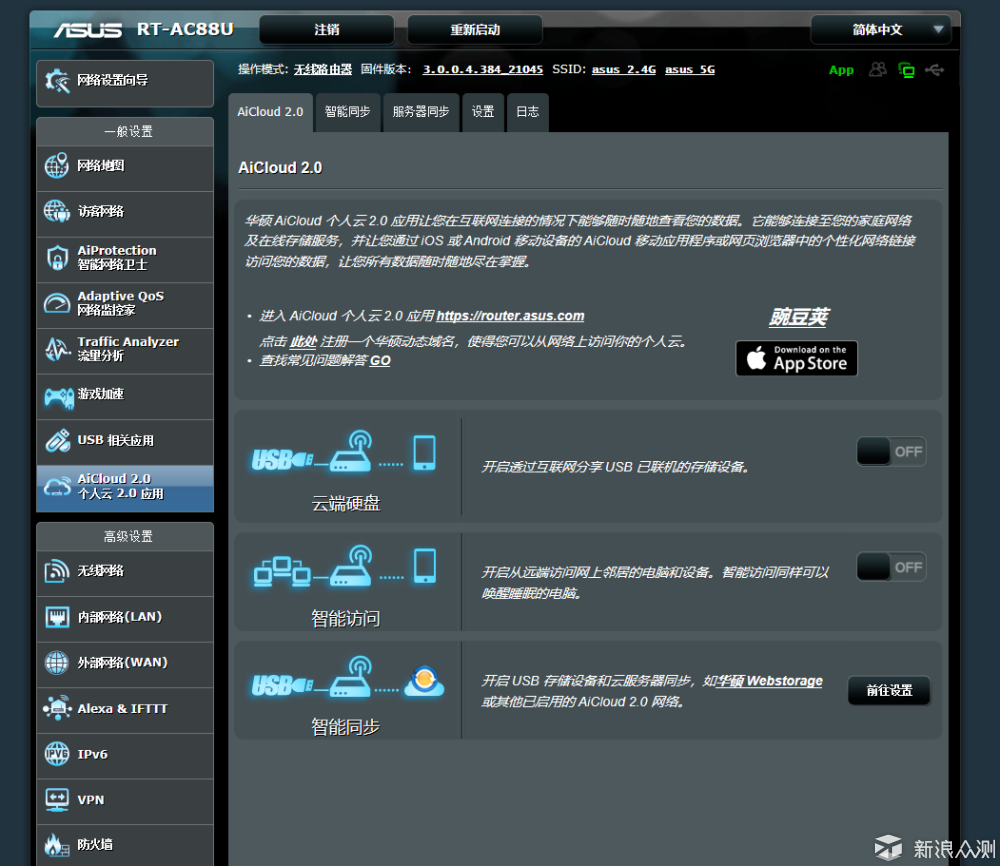Screen dimensions: 1000x866
Task: Click the 防火墙 firewall flame icon
Action: pyautogui.click(x=56, y=846)
